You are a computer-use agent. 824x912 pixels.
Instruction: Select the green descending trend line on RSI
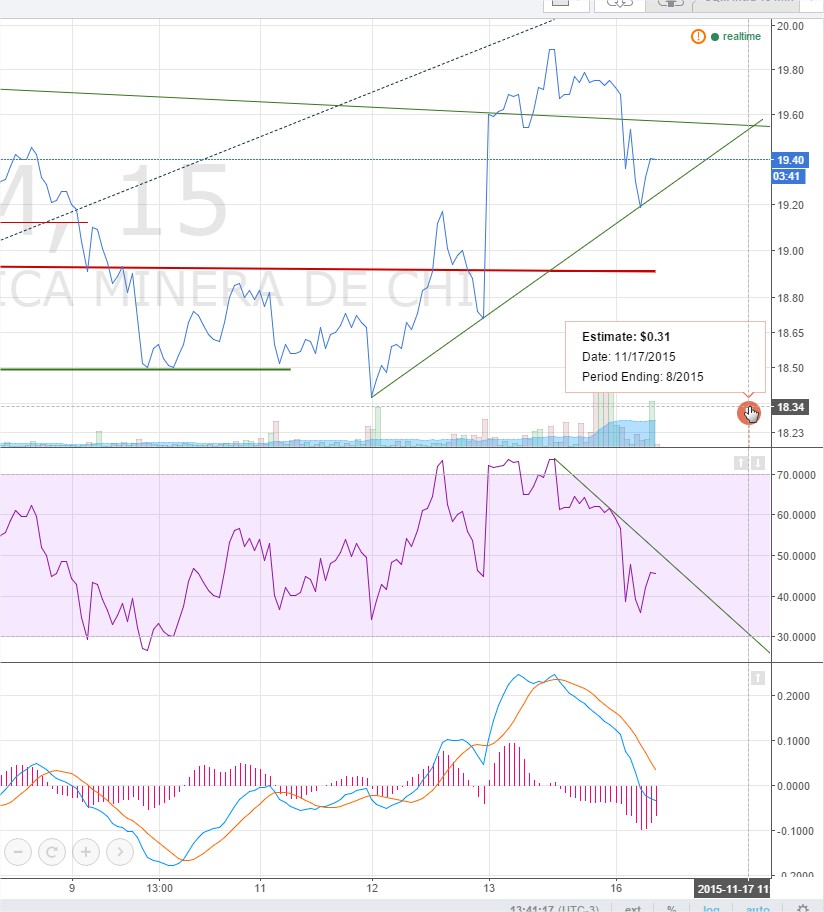pos(662,556)
